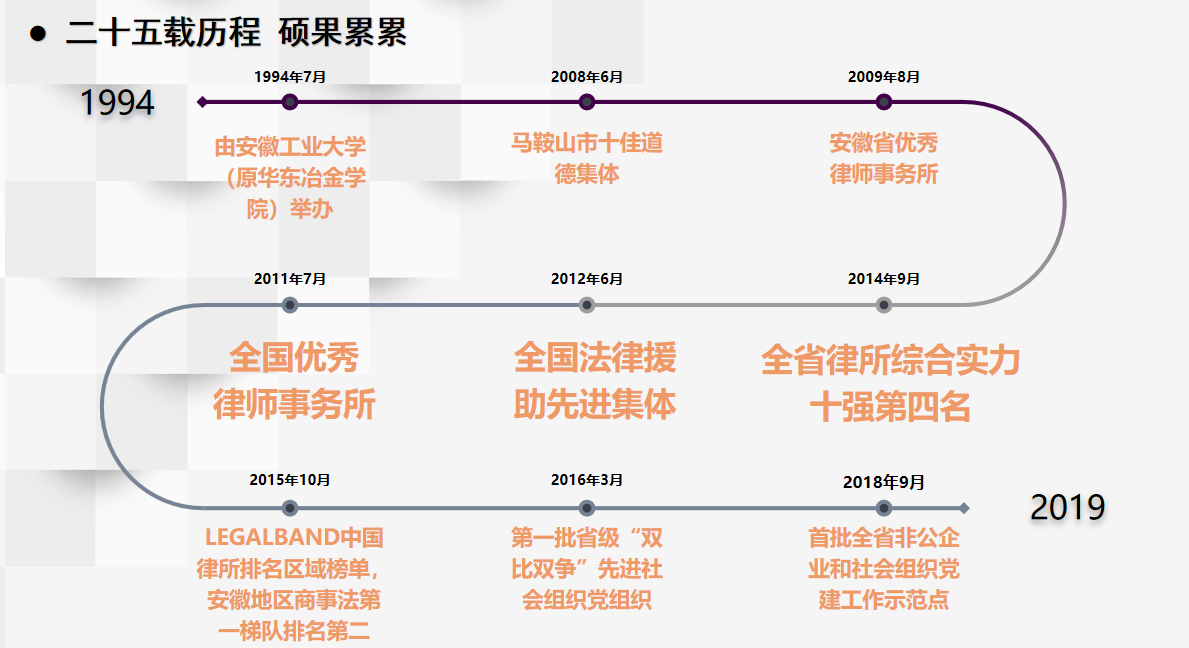This screenshot has height=648, width=1189.
Task: Click the large starting year 1994
Action: click(117, 102)
